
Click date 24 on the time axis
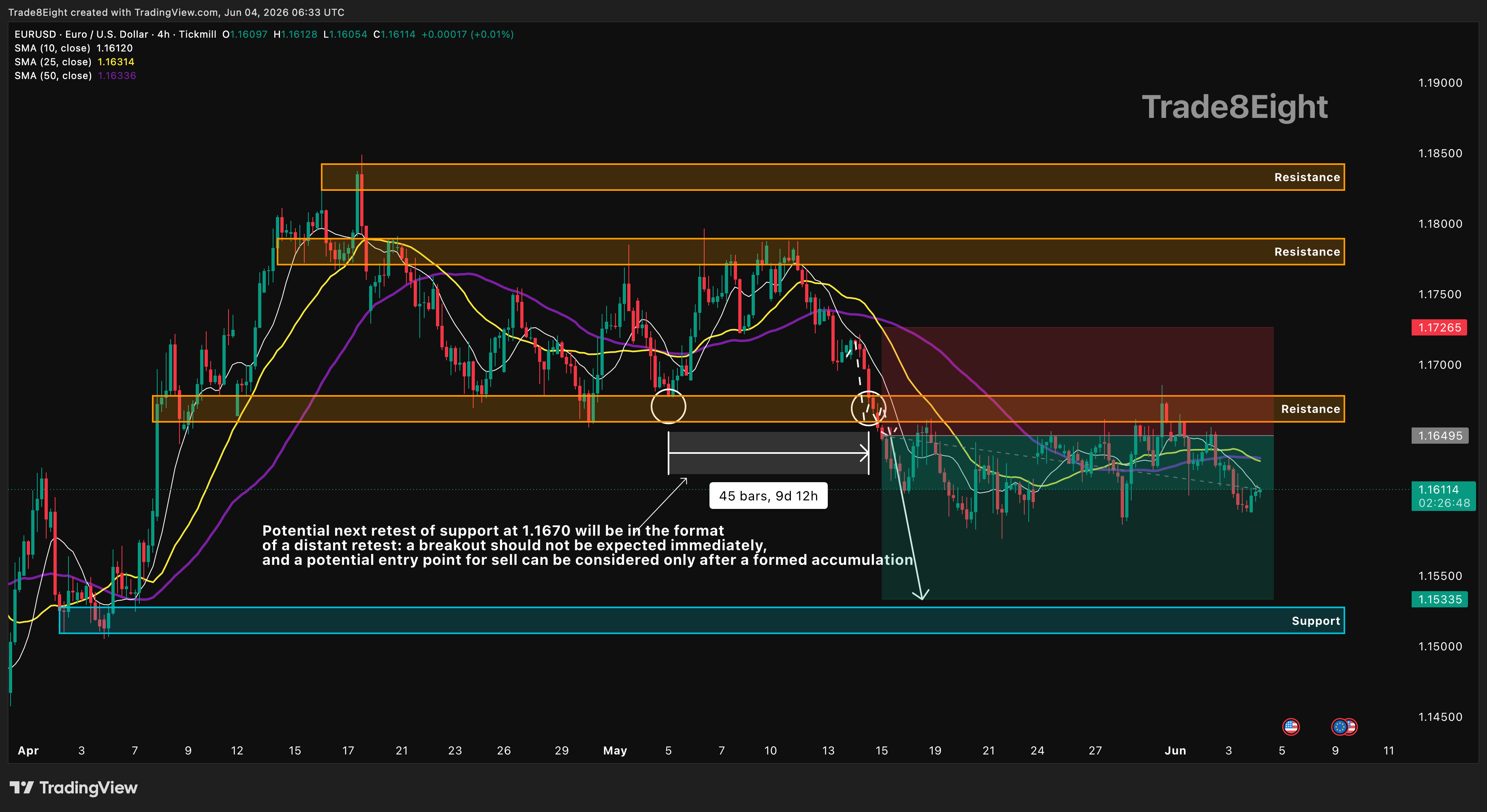(1037, 751)
